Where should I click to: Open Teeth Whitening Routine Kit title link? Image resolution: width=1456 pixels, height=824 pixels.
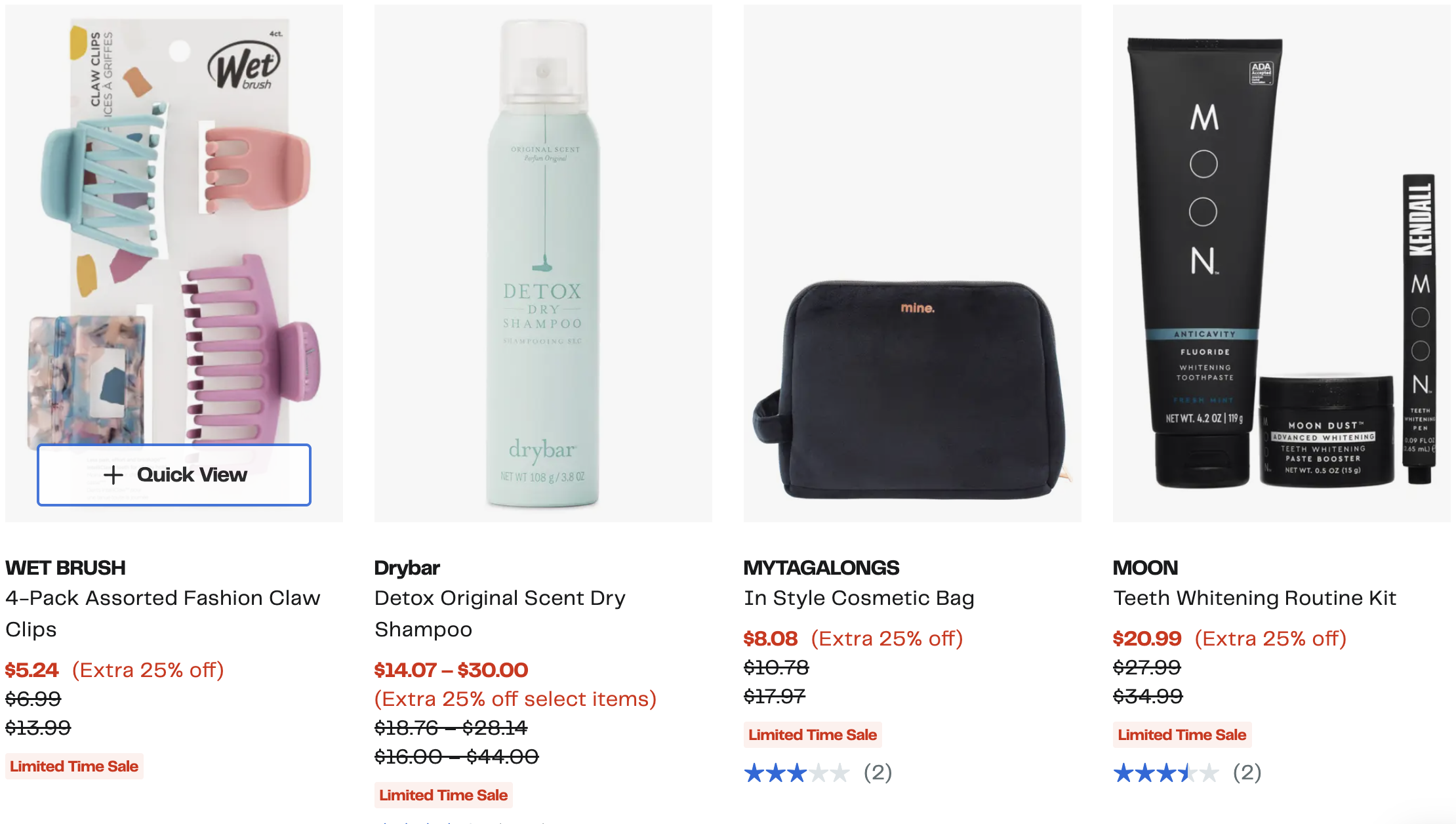(x=1254, y=598)
